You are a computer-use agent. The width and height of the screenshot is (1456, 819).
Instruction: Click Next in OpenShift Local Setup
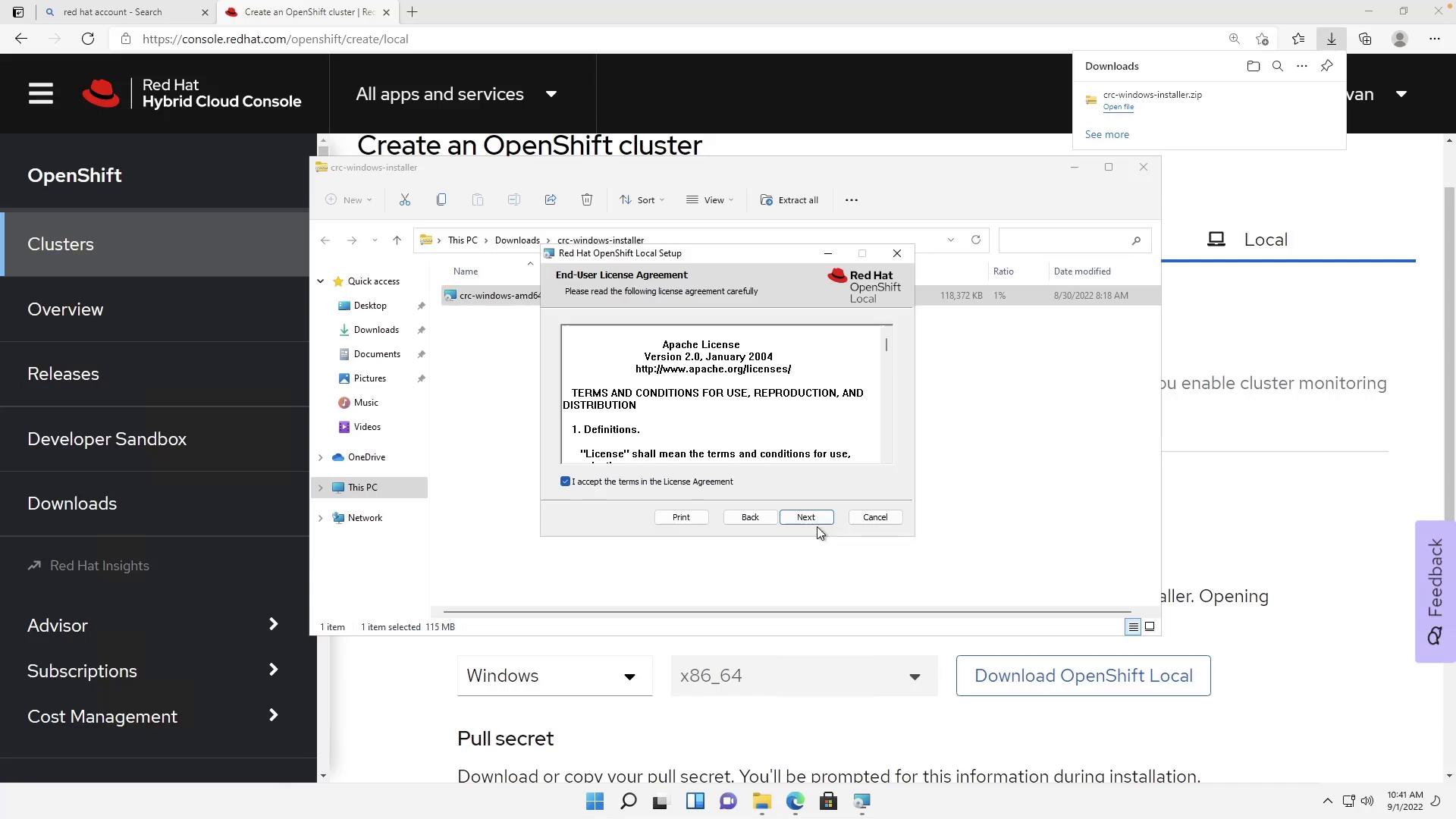coord(806,517)
